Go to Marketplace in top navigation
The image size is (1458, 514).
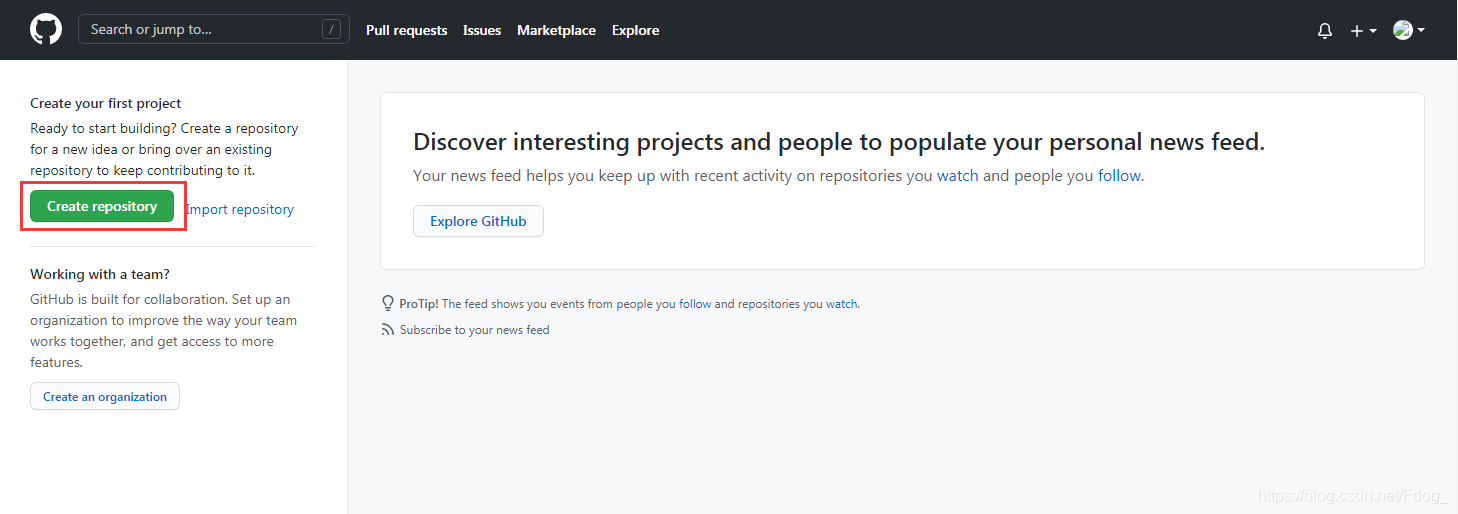click(556, 30)
